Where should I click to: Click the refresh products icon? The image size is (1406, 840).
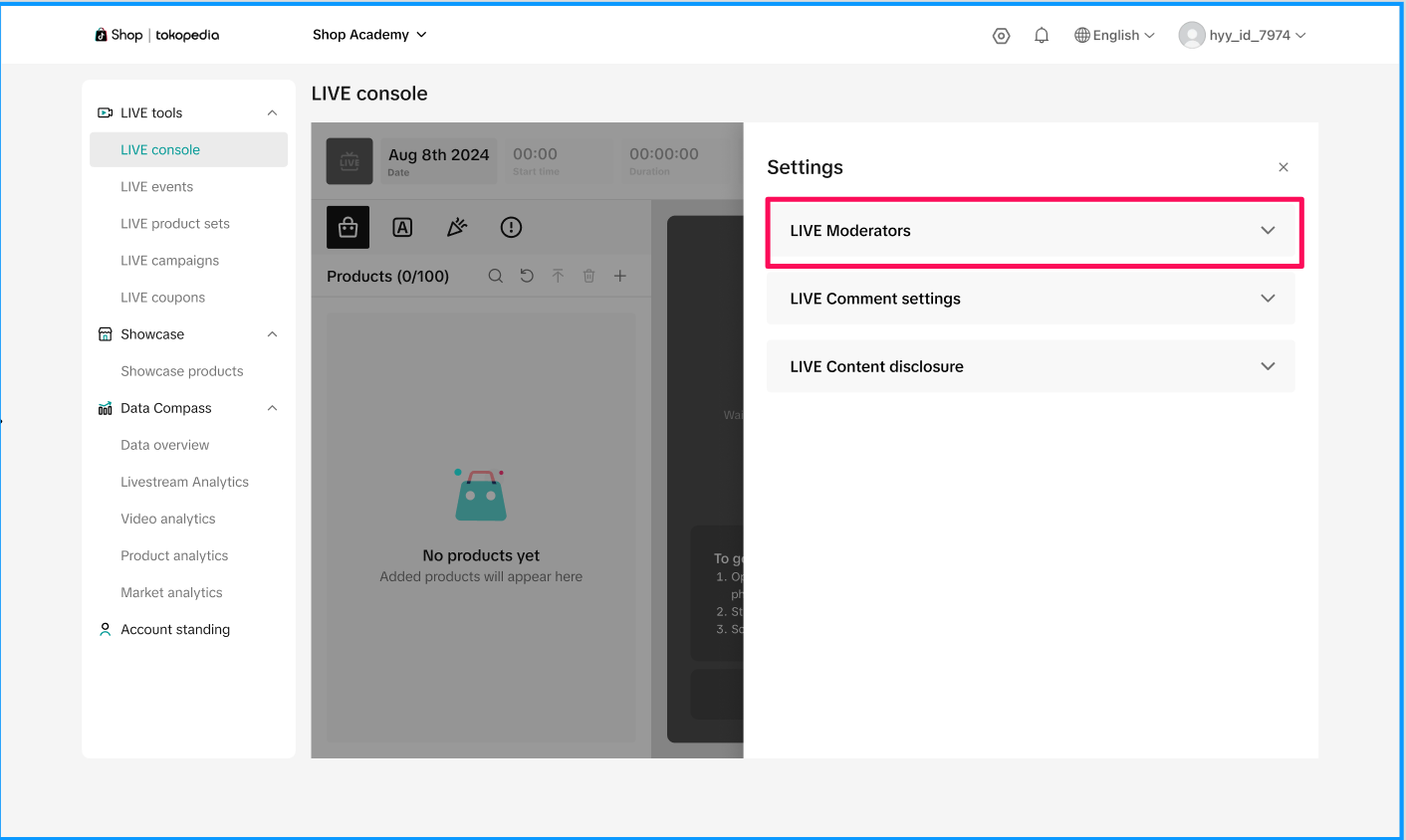click(x=527, y=277)
